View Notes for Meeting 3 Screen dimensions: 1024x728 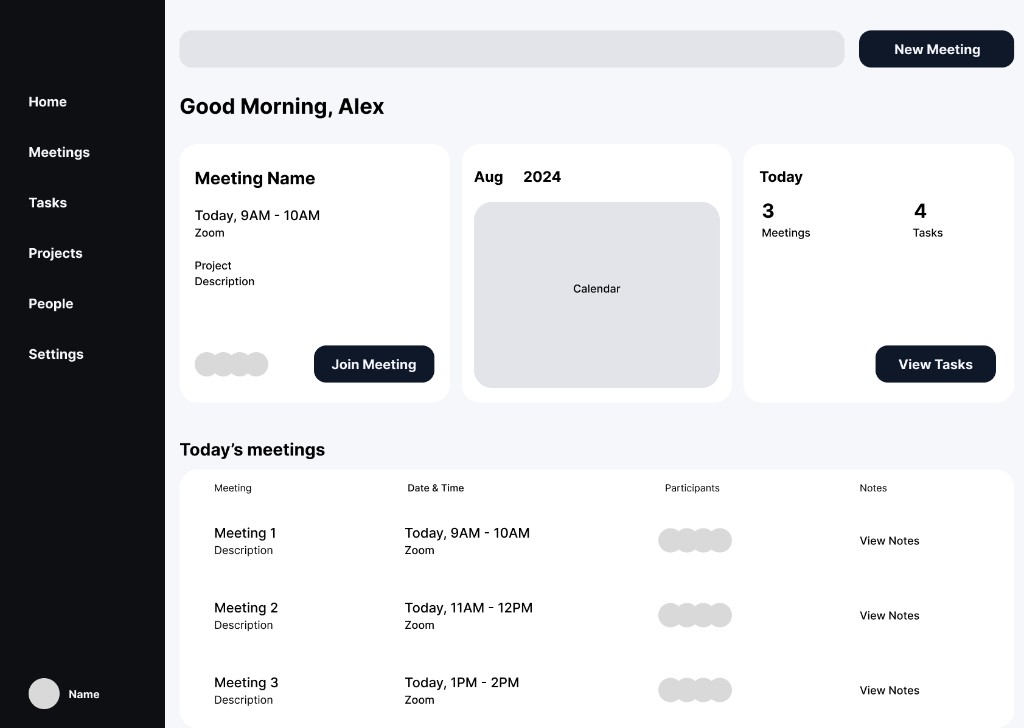(889, 690)
